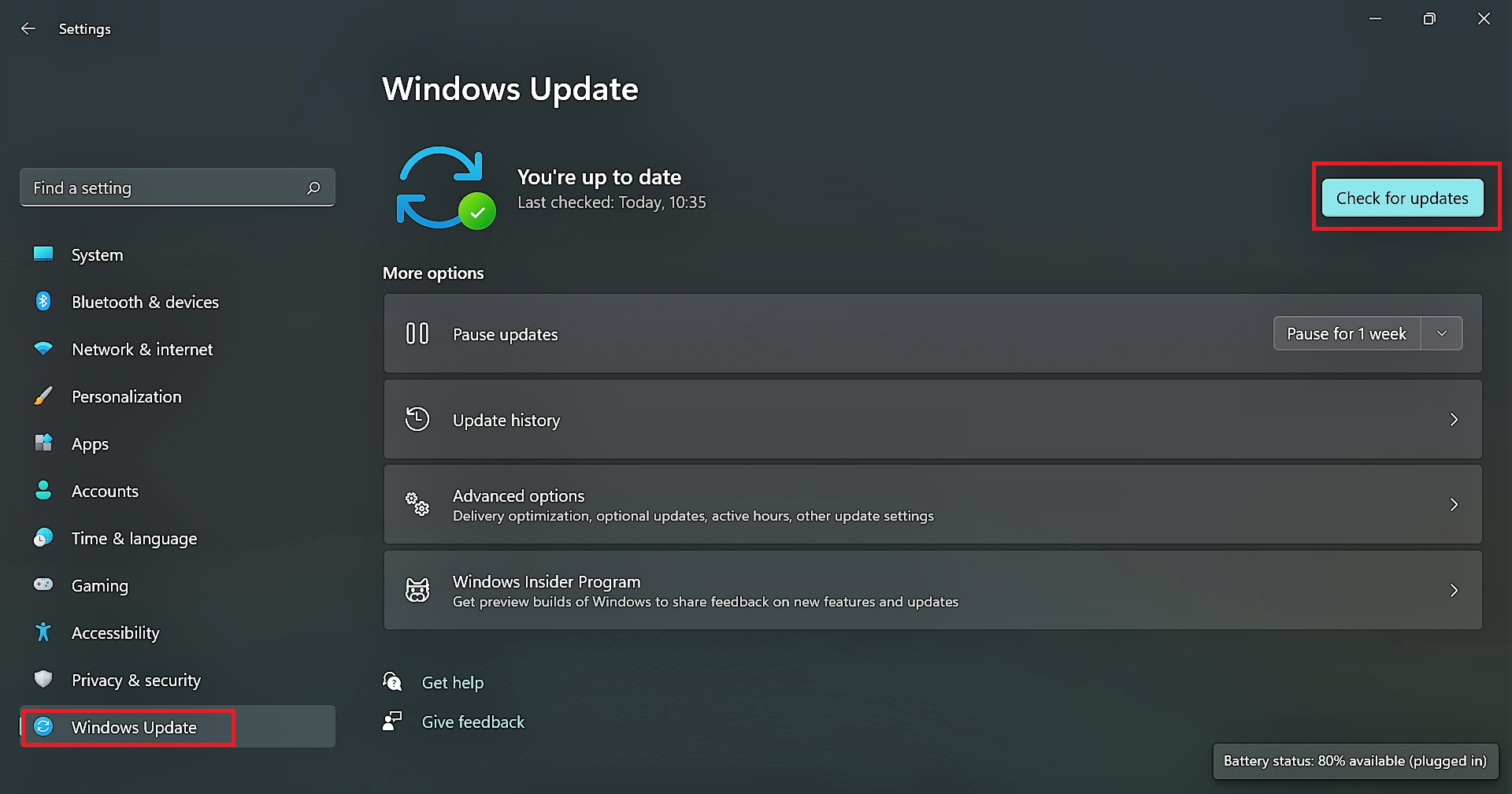Minimize the Settings window
Viewport: 1512px width, 794px height.
coord(1376,19)
